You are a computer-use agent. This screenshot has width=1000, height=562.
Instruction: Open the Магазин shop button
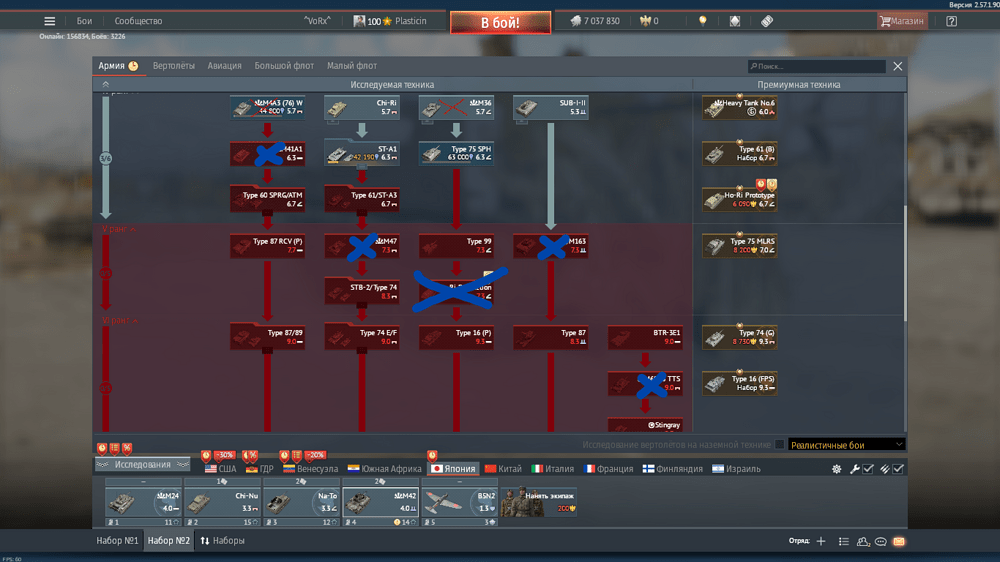point(902,21)
